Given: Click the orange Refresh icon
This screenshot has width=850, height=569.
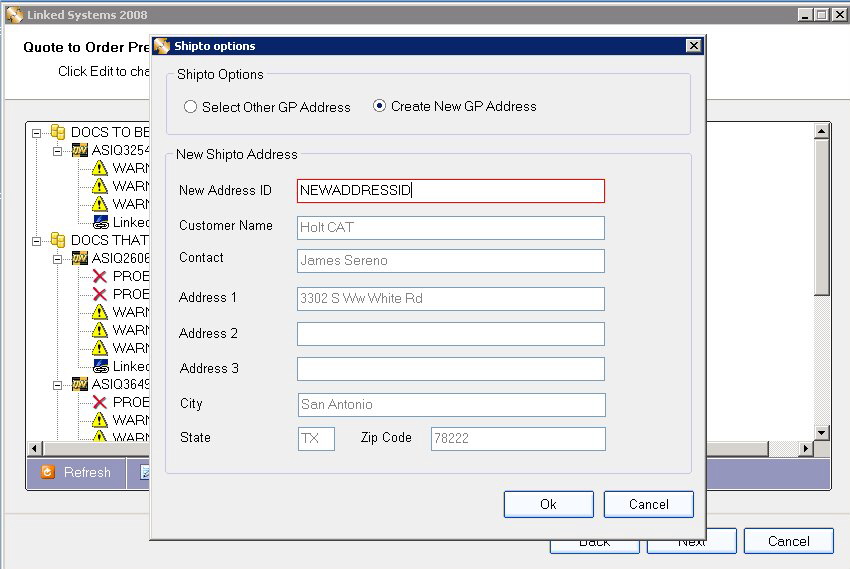Looking at the screenshot, I should click(x=48, y=472).
